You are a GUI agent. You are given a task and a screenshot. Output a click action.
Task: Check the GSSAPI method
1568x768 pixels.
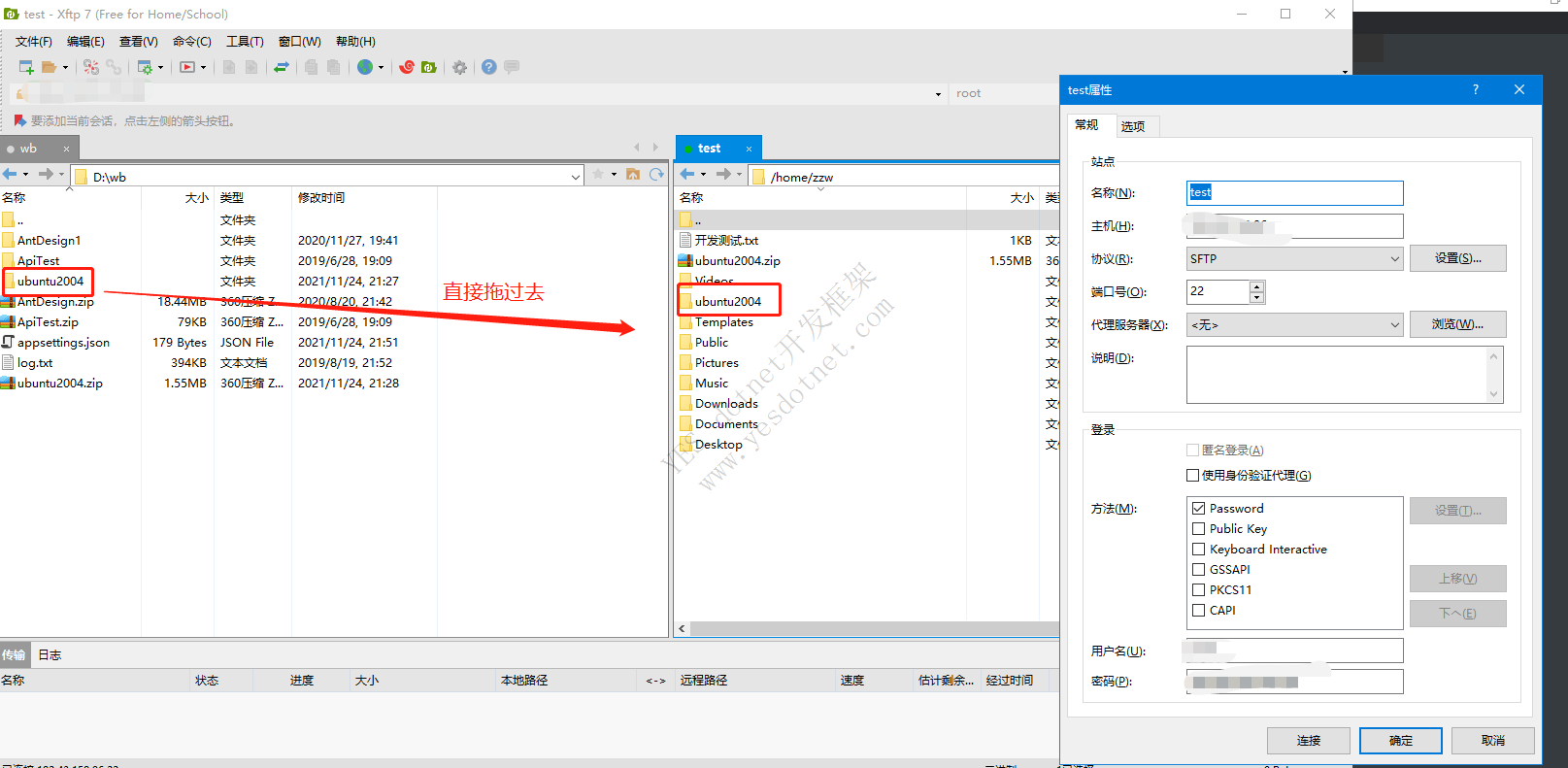pos(1198,570)
